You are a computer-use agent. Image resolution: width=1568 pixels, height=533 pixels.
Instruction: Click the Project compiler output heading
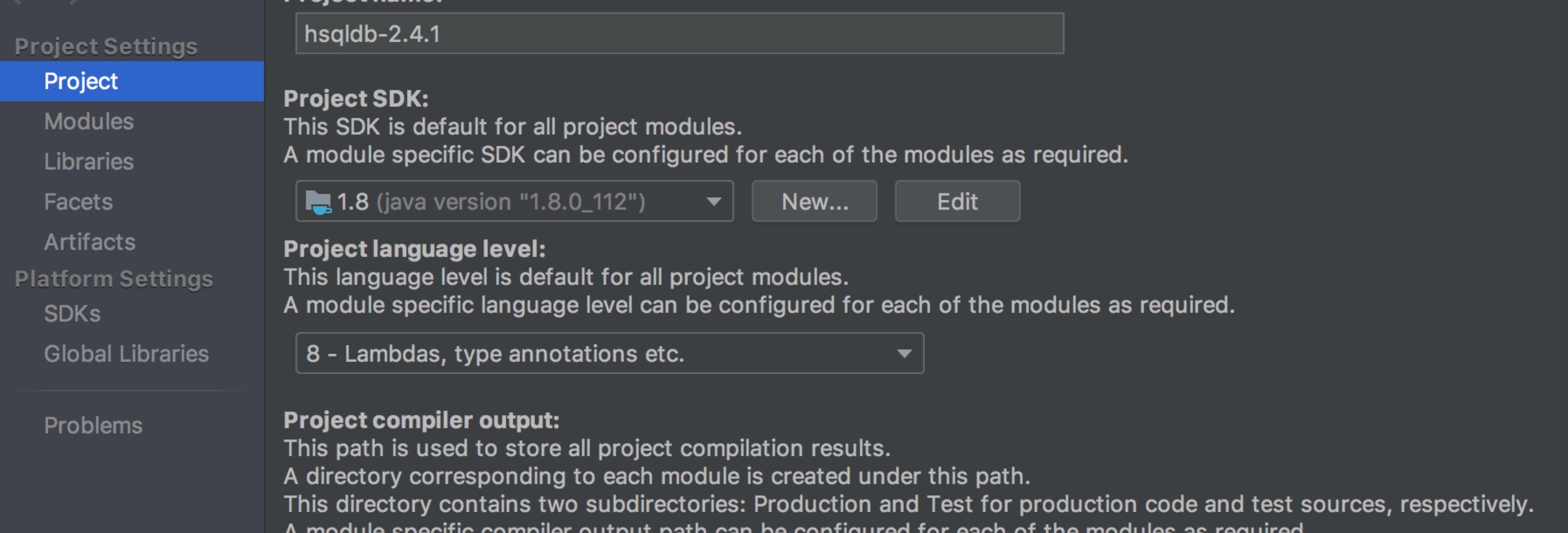[421, 420]
